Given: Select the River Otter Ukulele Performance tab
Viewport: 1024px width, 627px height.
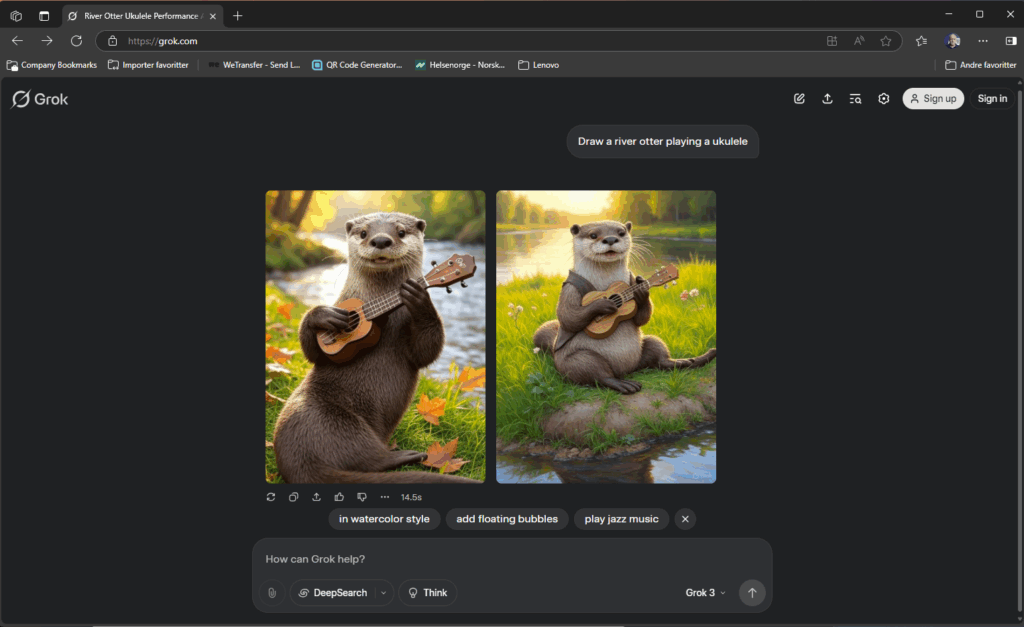Looking at the screenshot, I should click(140, 16).
